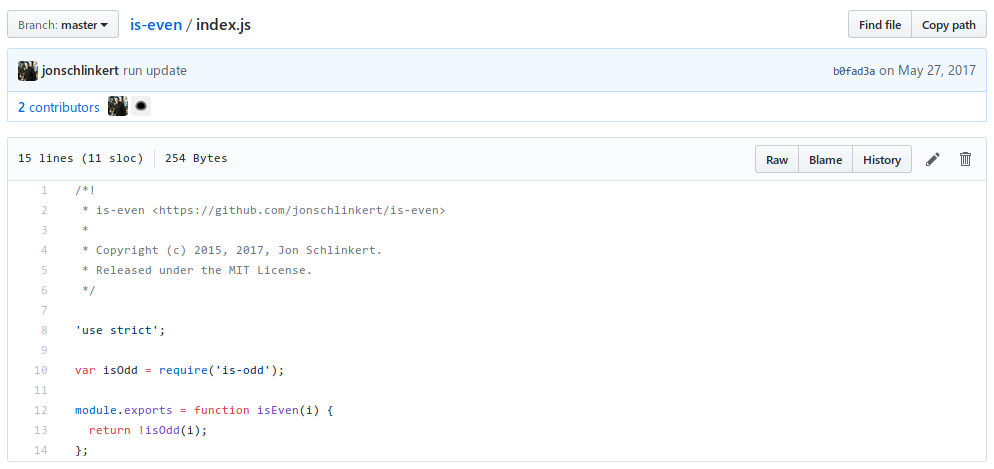Select line number 5

(44, 270)
